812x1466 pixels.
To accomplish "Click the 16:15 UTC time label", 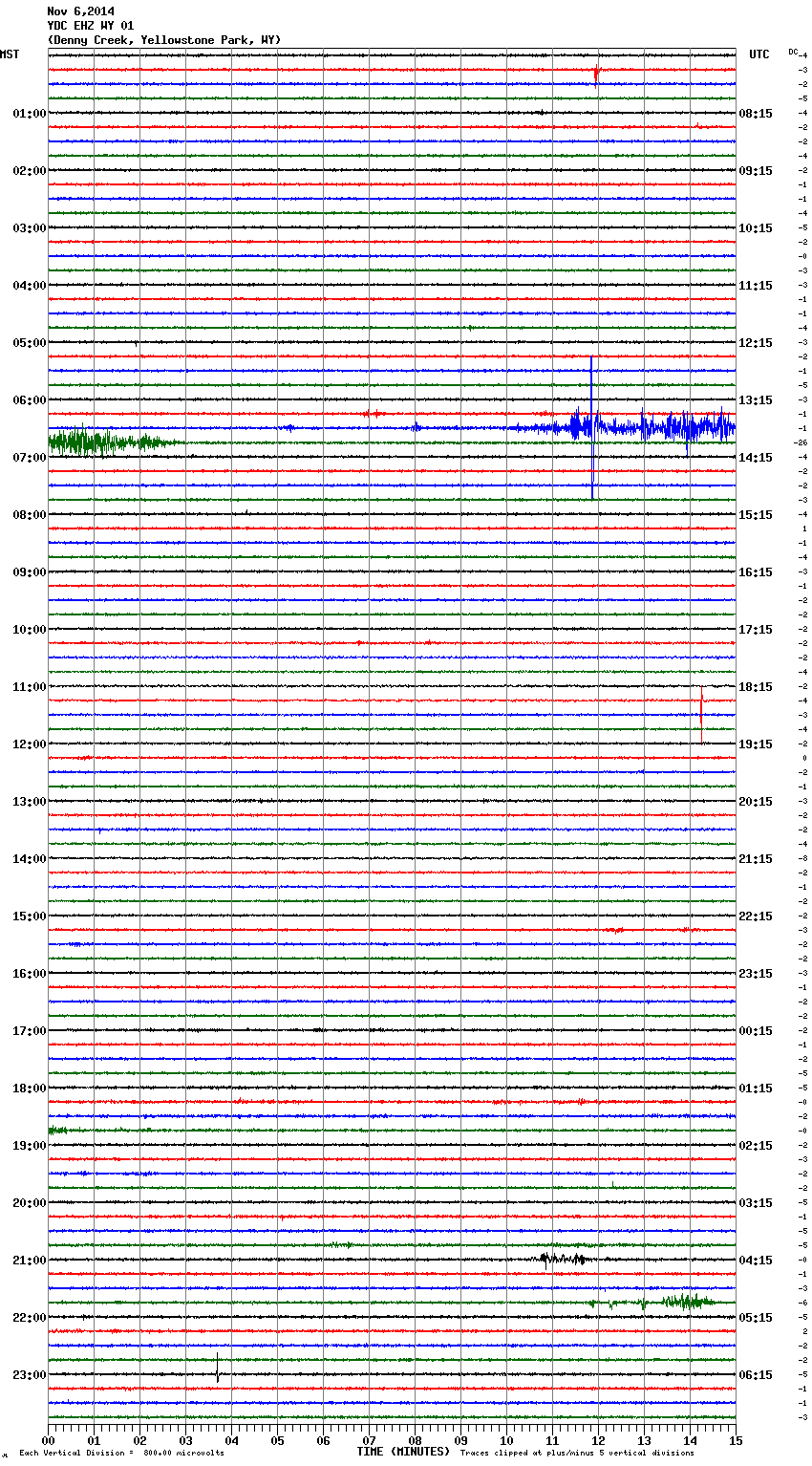I will point(756,572).
